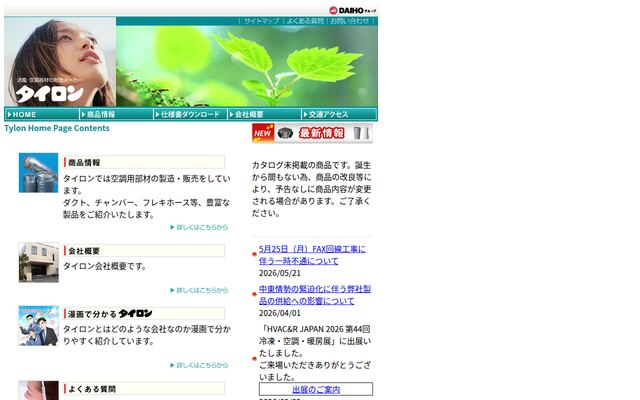Click the 商品情報 section heading

click(x=144, y=162)
